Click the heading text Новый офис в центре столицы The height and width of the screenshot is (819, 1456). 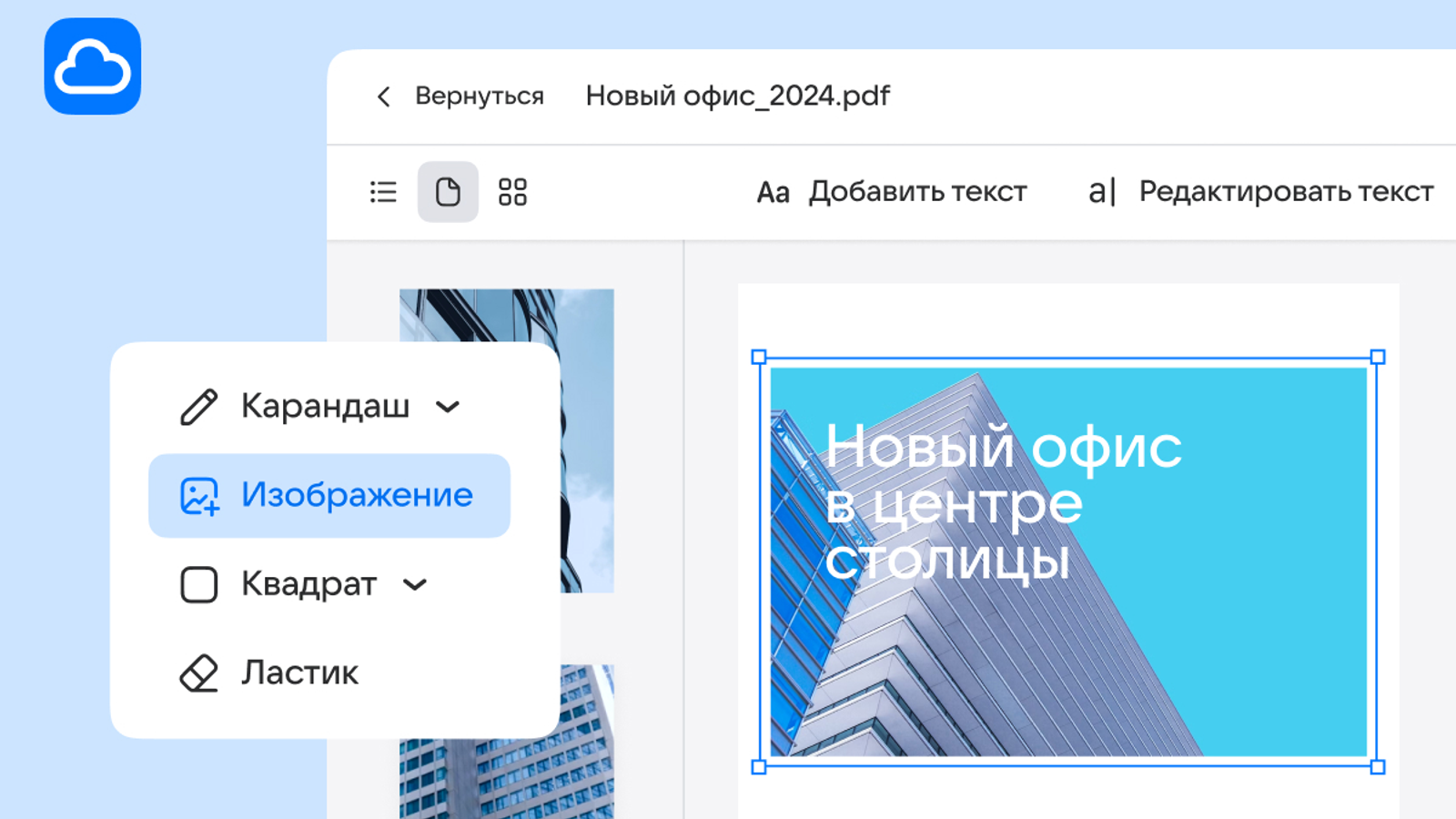point(1003,502)
